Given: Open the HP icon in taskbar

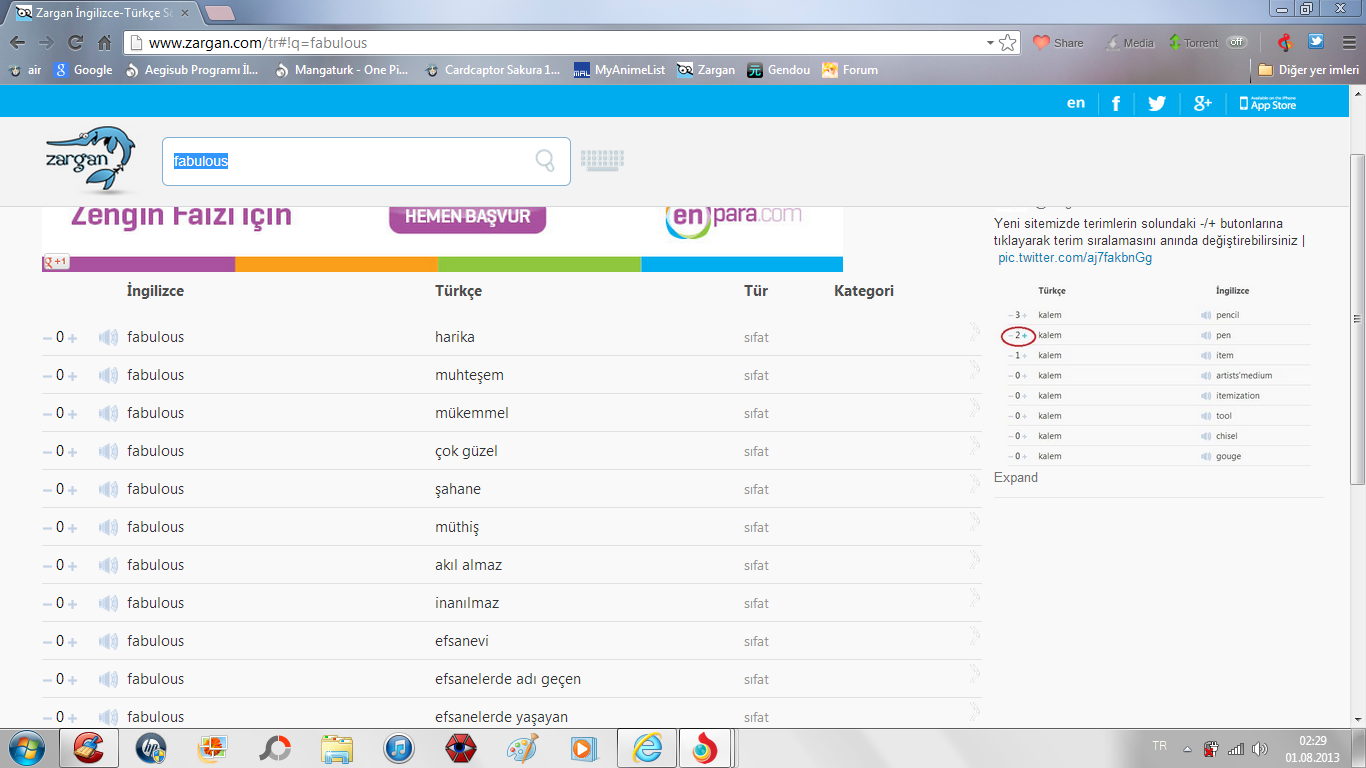Looking at the screenshot, I should pyautogui.click(x=151, y=748).
